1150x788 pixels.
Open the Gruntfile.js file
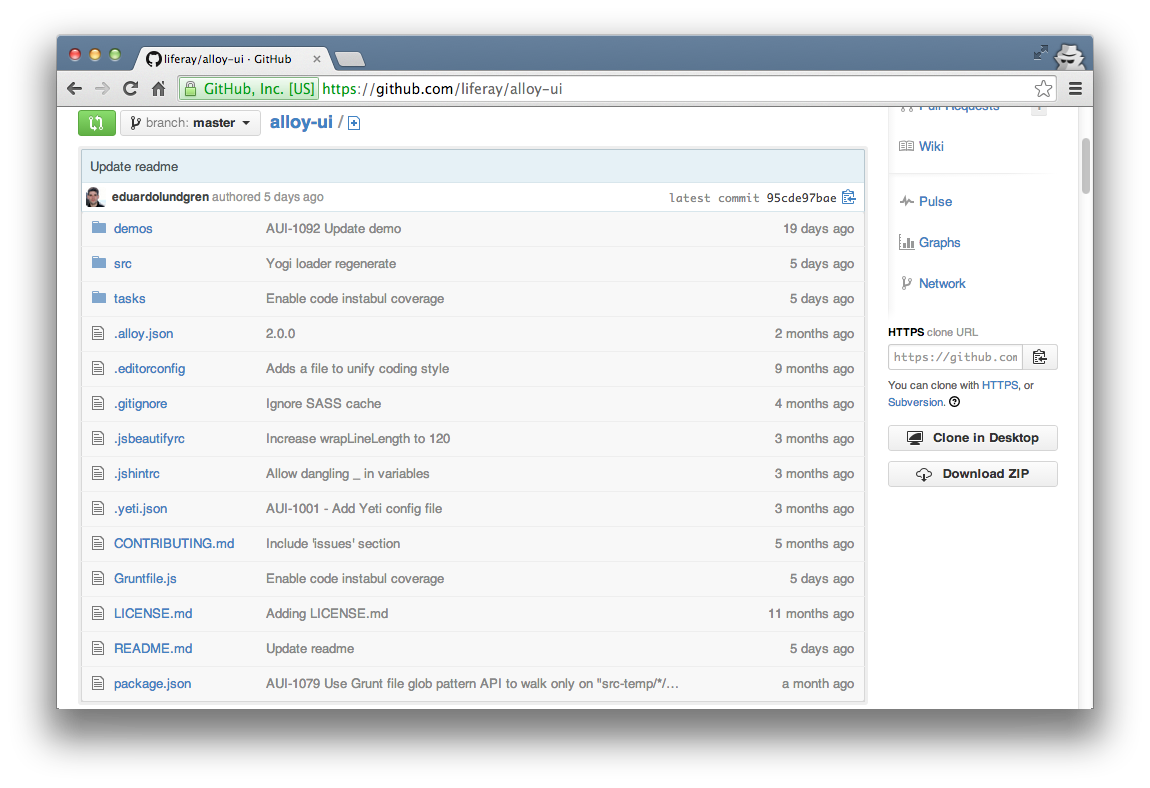145,578
